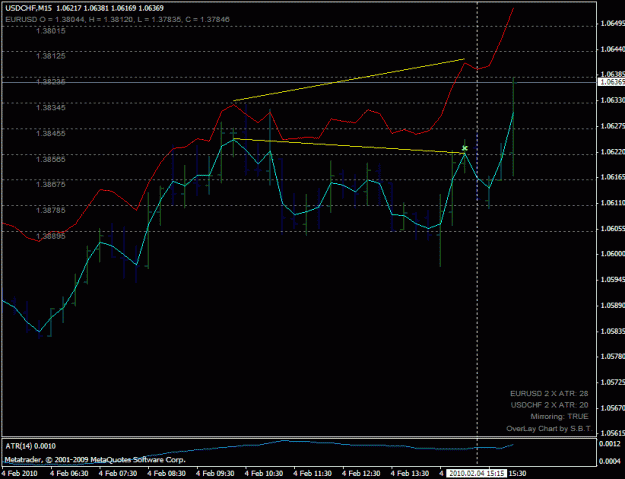This screenshot has width=625, height=479.
Task: Click overlay price label 1.38015
Action: pos(51,31)
